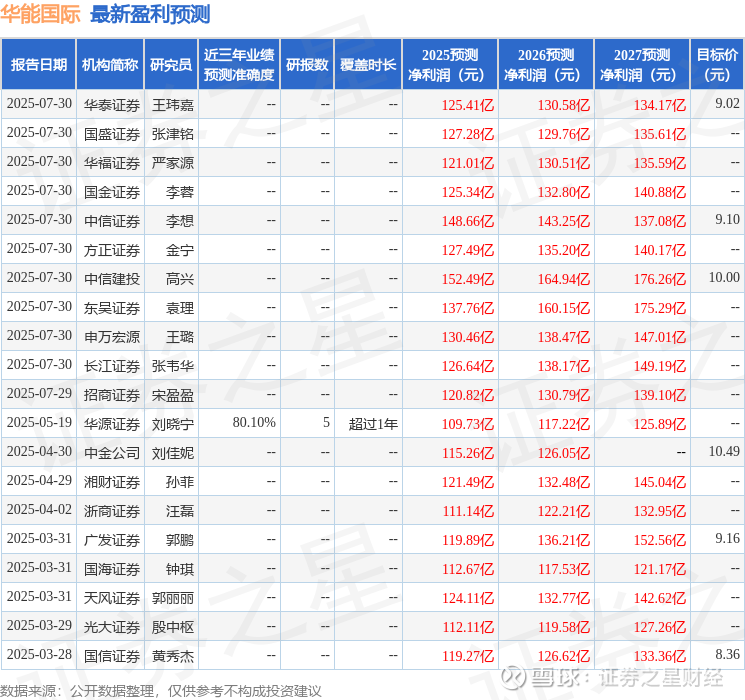Image resolution: width=745 pixels, height=700 pixels.
Task: Click 125.41亿 profit value
Action: (468, 105)
